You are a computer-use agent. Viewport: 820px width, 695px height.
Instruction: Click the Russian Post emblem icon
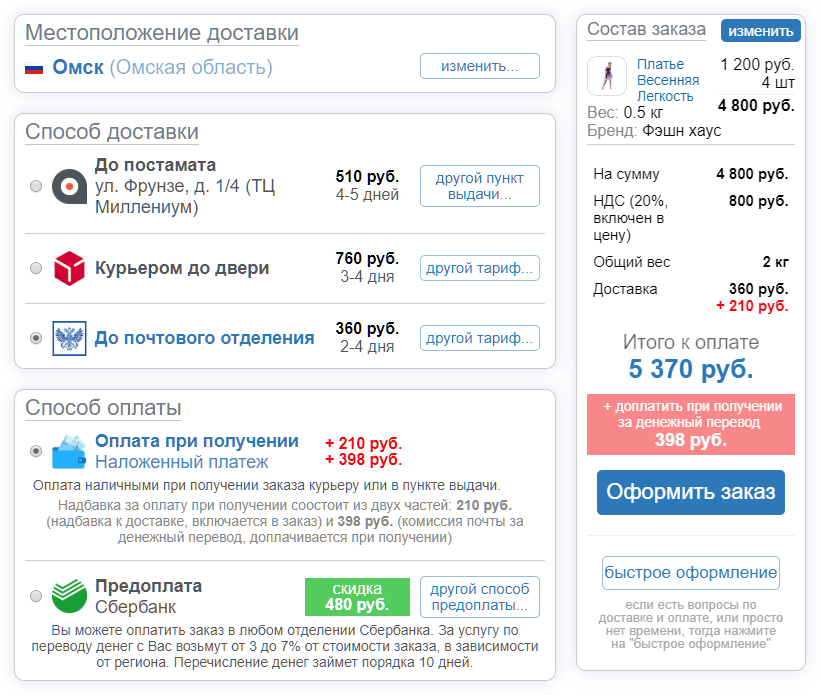[67, 337]
